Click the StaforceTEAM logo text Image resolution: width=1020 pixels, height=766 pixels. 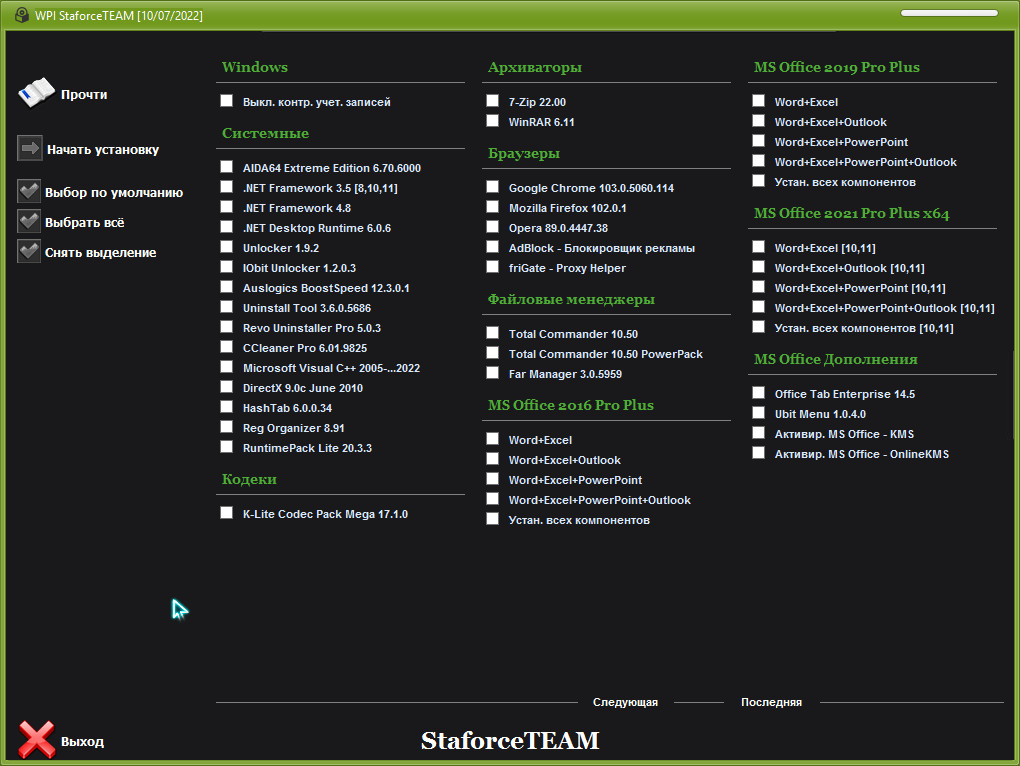510,741
